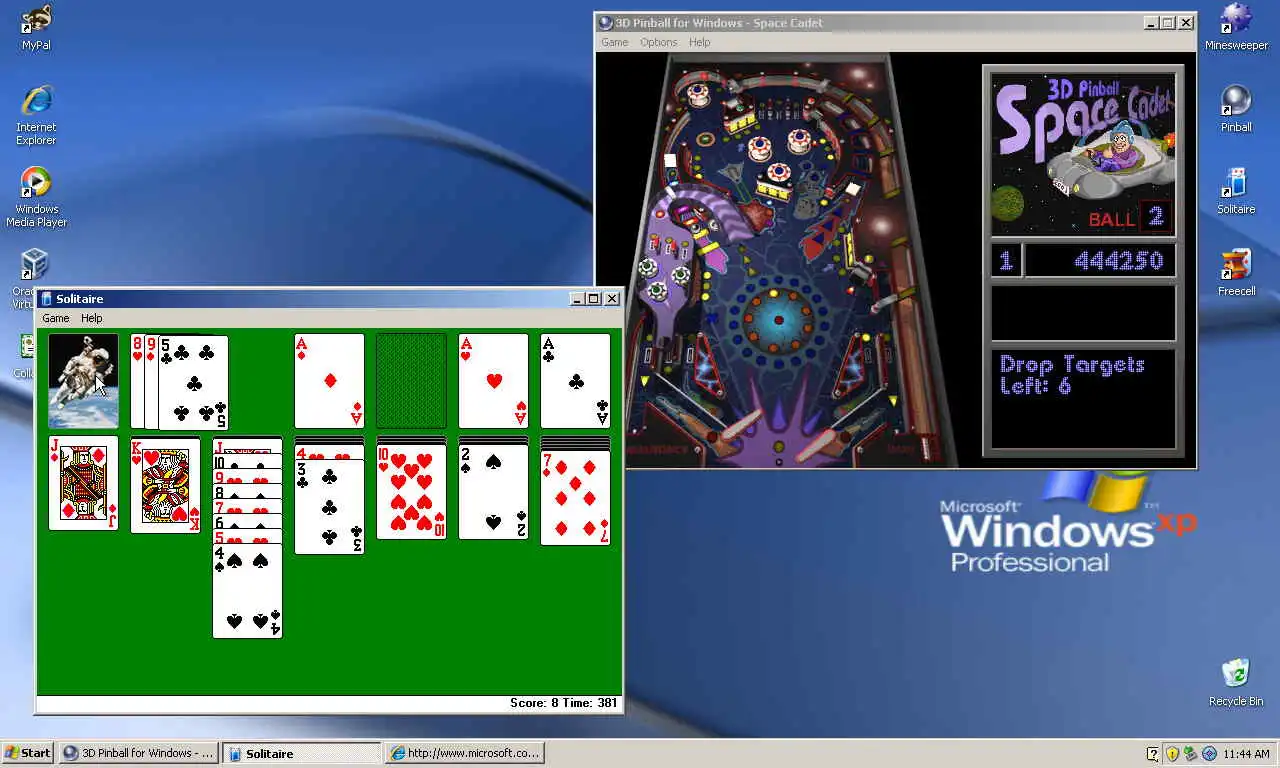Click the Solitaire Score and Time status text

[x=565, y=703]
